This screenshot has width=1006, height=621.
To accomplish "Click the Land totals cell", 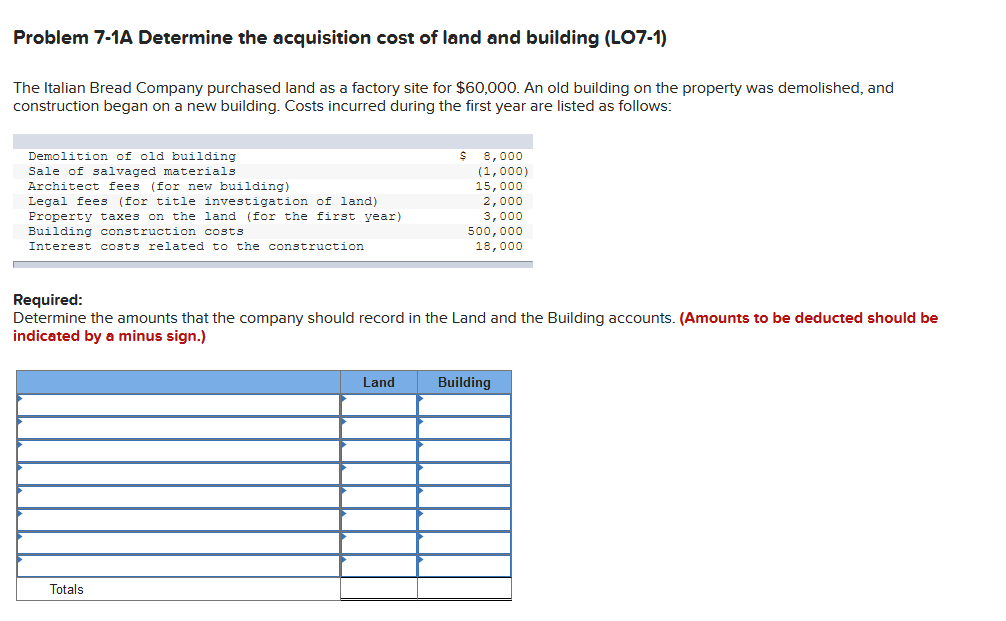I will pyautogui.click(x=380, y=589).
